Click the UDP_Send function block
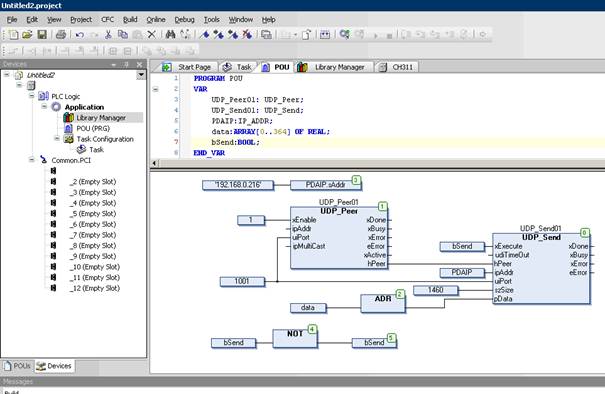 click(x=541, y=268)
